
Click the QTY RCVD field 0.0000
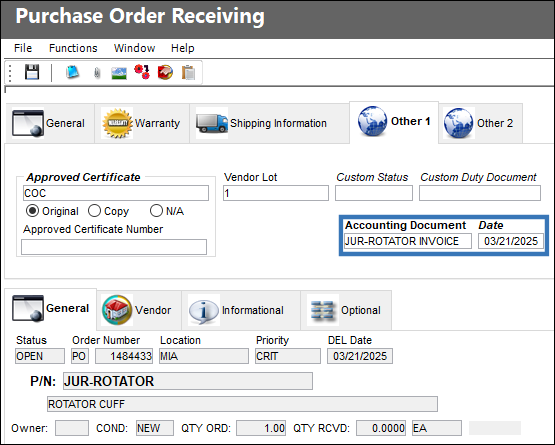pos(381,428)
